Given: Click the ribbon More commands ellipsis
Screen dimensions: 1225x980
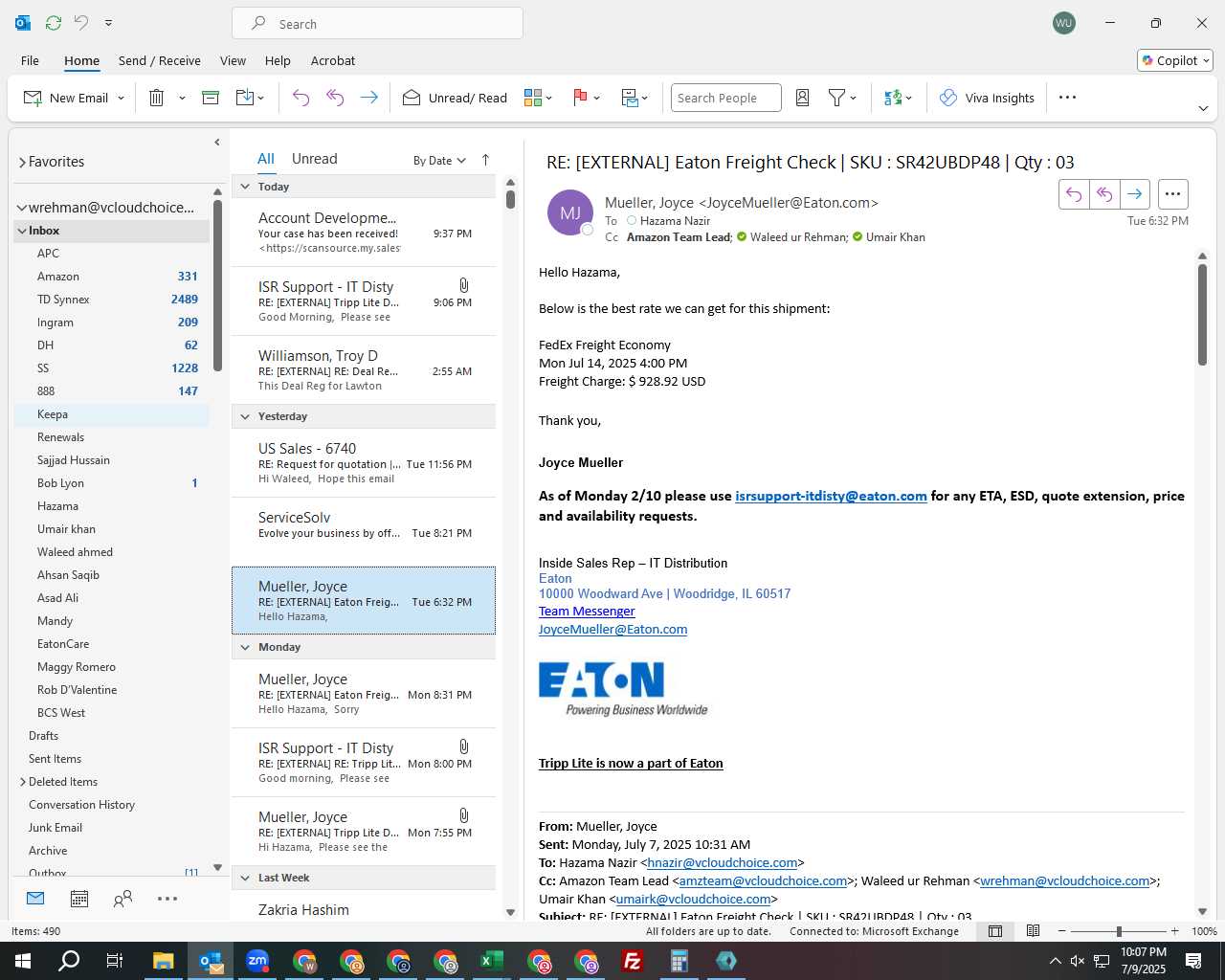Looking at the screenshot, I should pos(1068,98).
